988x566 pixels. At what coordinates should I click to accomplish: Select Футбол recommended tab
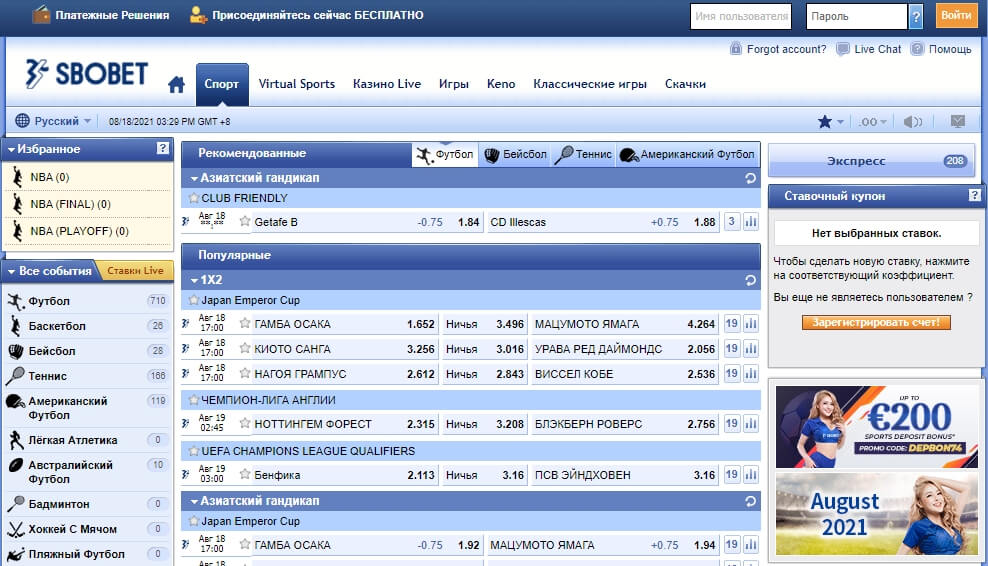445,154
